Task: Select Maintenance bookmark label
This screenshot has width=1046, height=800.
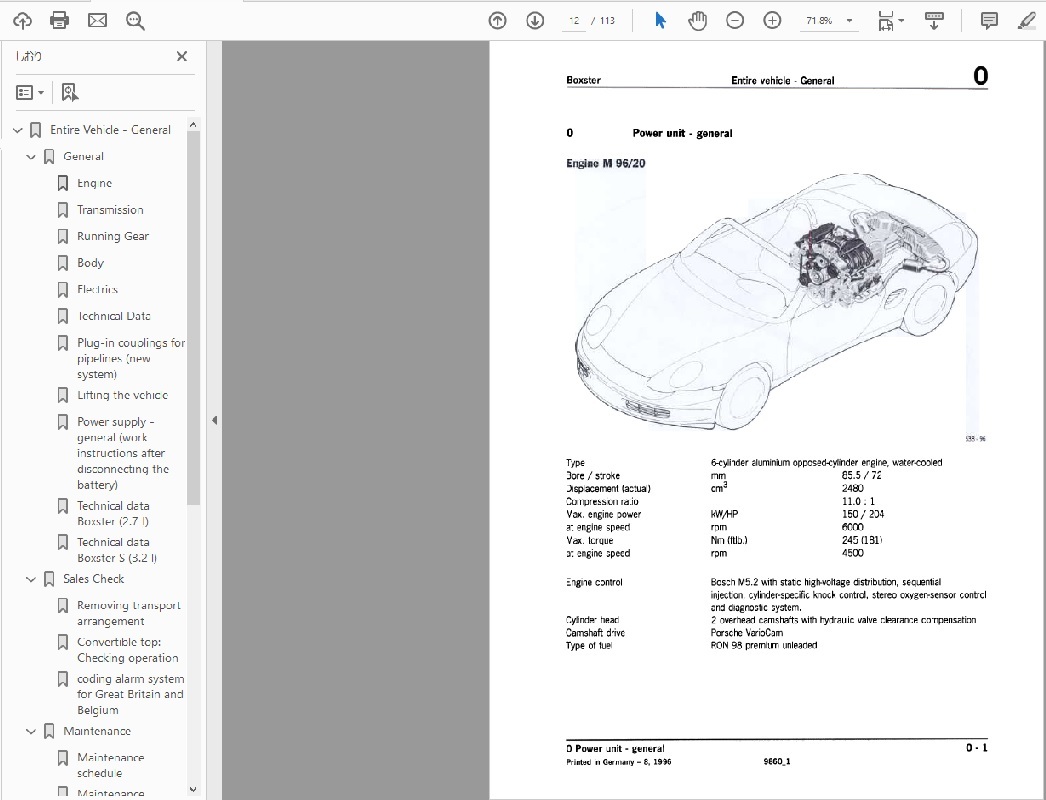Action: click(x=97, y=731)
